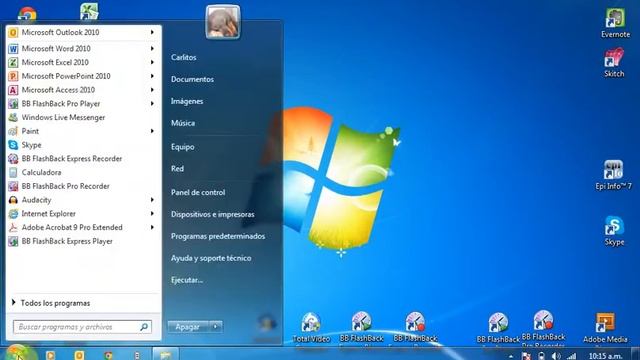
Task: Expand BB FlashBack Pro Player jump list arrow
Action: pyautogui.click(x=152, y=104)
